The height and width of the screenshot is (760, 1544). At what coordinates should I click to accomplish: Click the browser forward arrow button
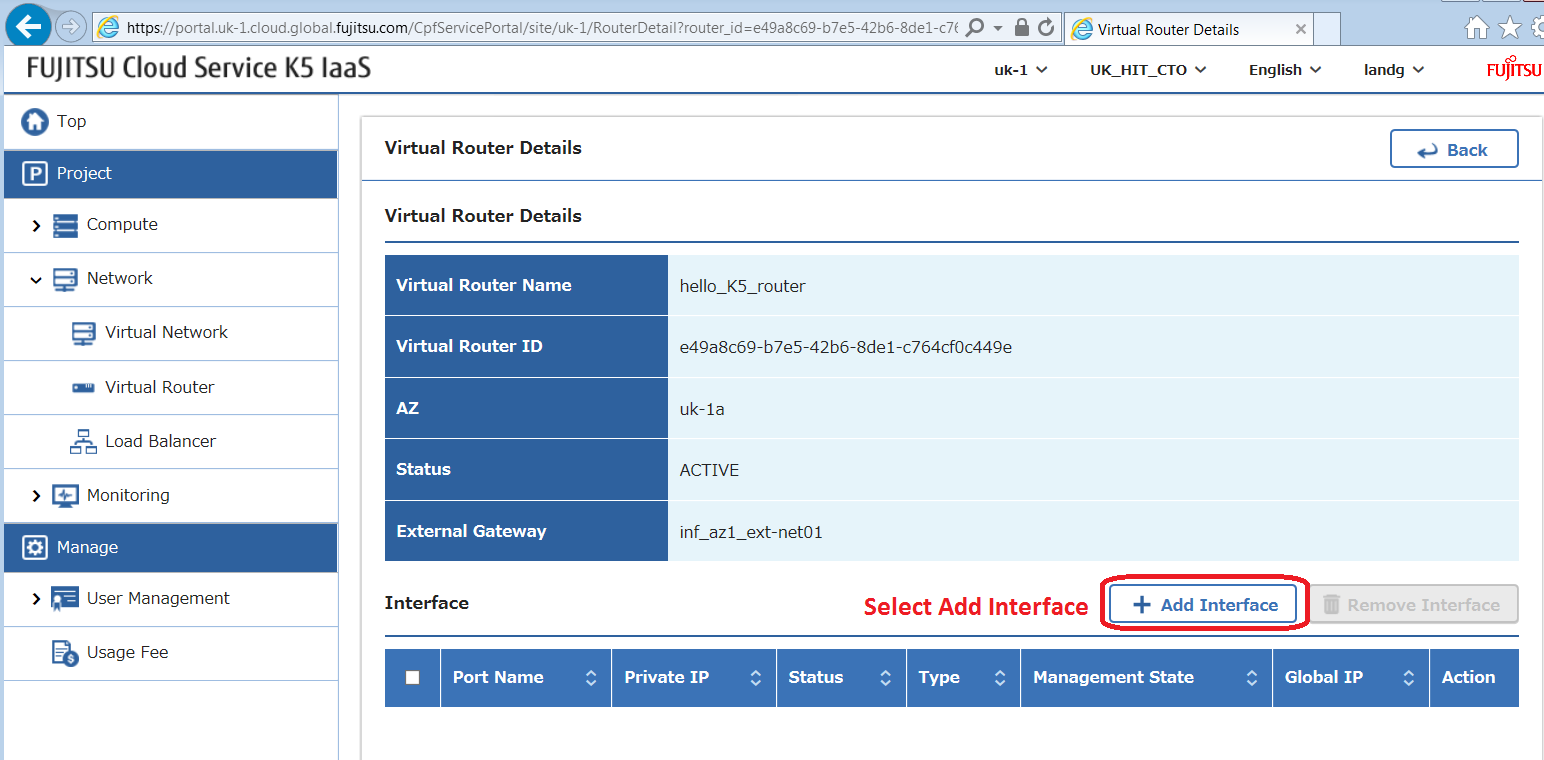[70, 27]
